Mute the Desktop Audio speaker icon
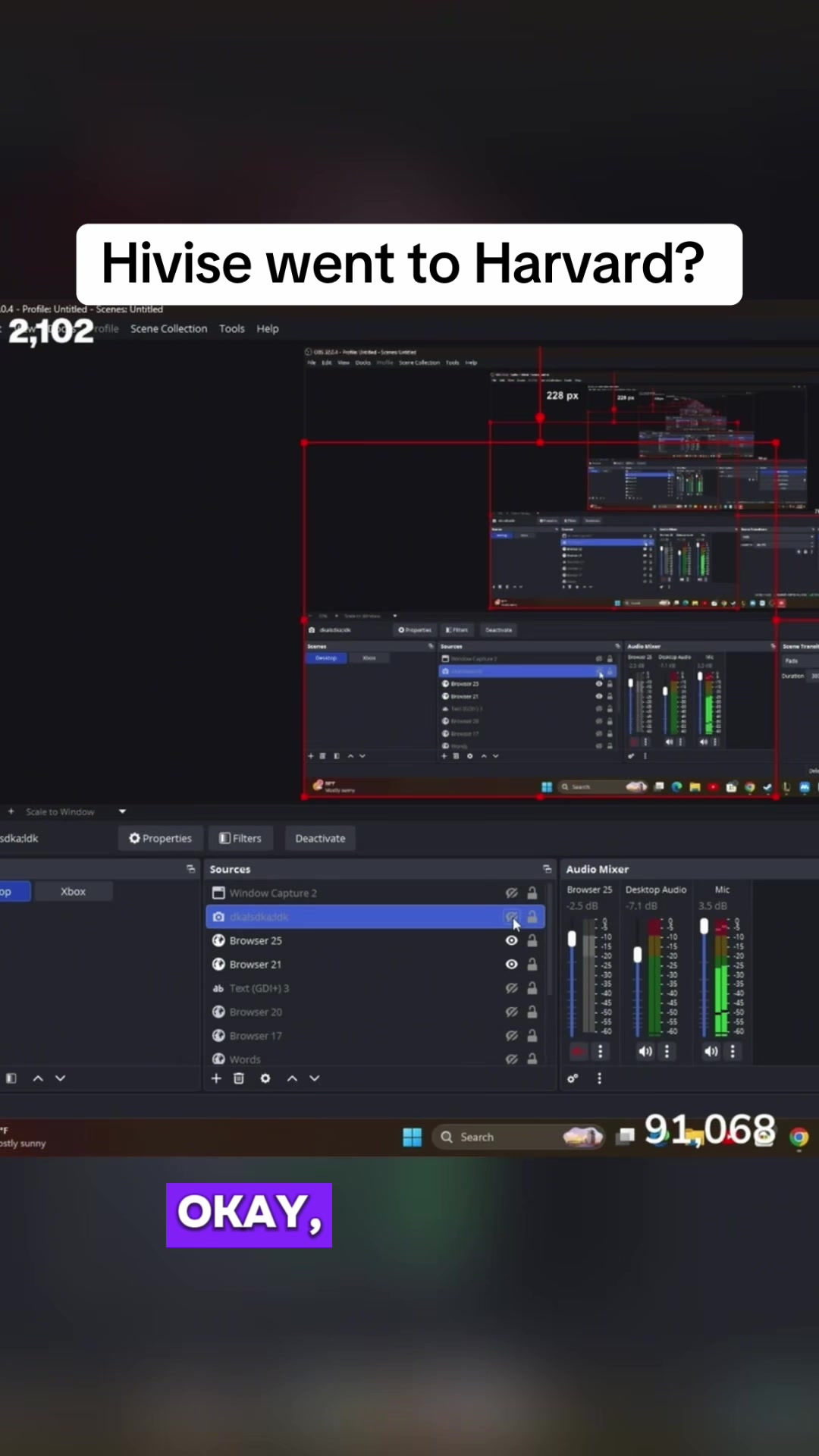Screen dimensions: 819x1456 coord(645,1052)
